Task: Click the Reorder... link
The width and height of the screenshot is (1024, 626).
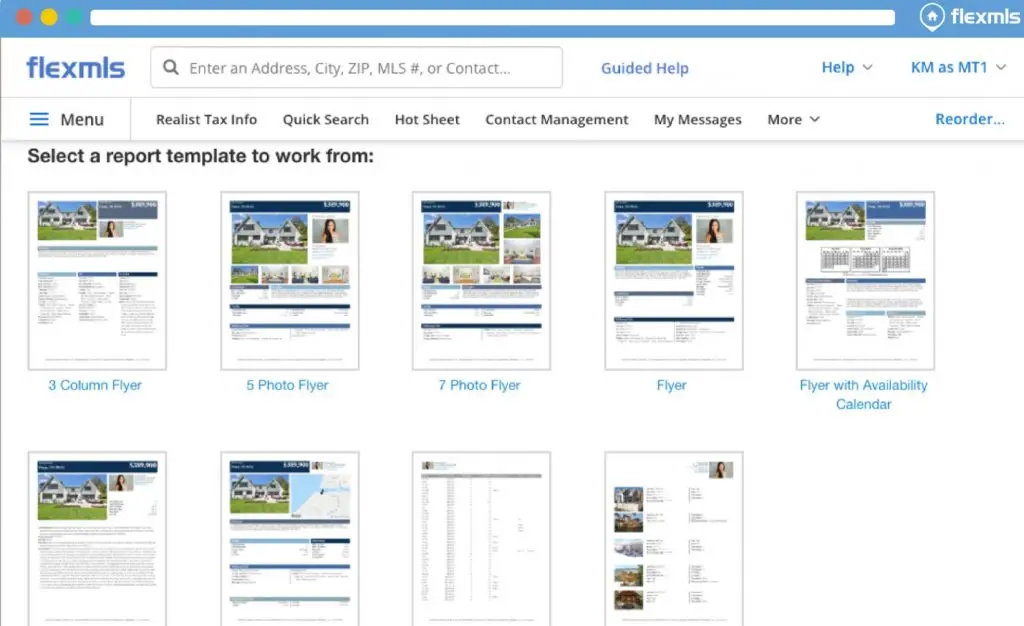Action: pyautogui.click(x=969, y=119)
